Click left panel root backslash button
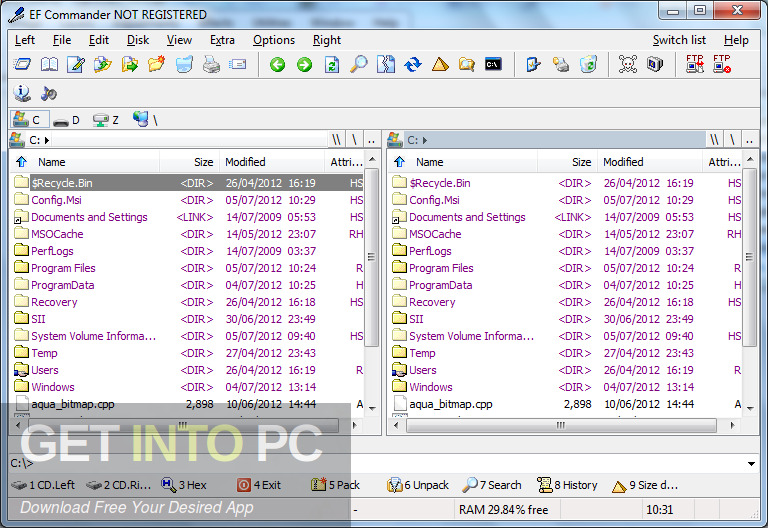This screenshot has width=768, height=528. [354, 140]
